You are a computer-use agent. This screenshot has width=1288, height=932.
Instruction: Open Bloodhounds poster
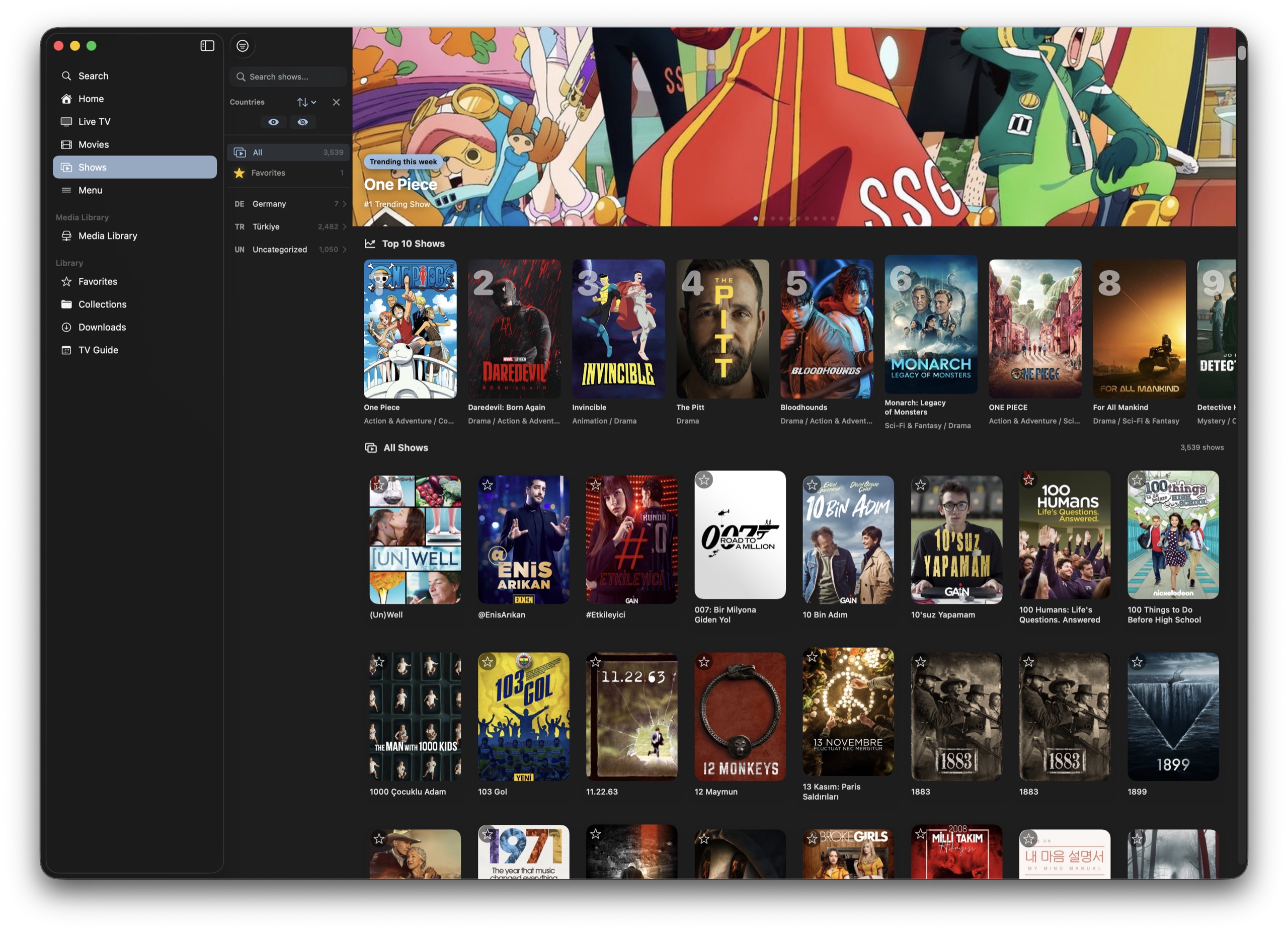click(827, 329)
